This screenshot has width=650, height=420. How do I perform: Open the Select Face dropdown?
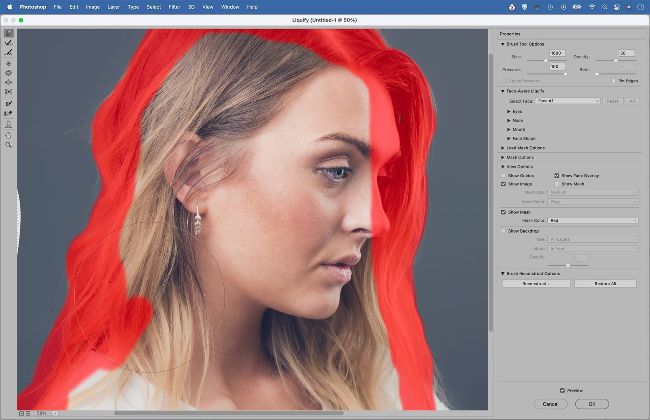(568, 101)
